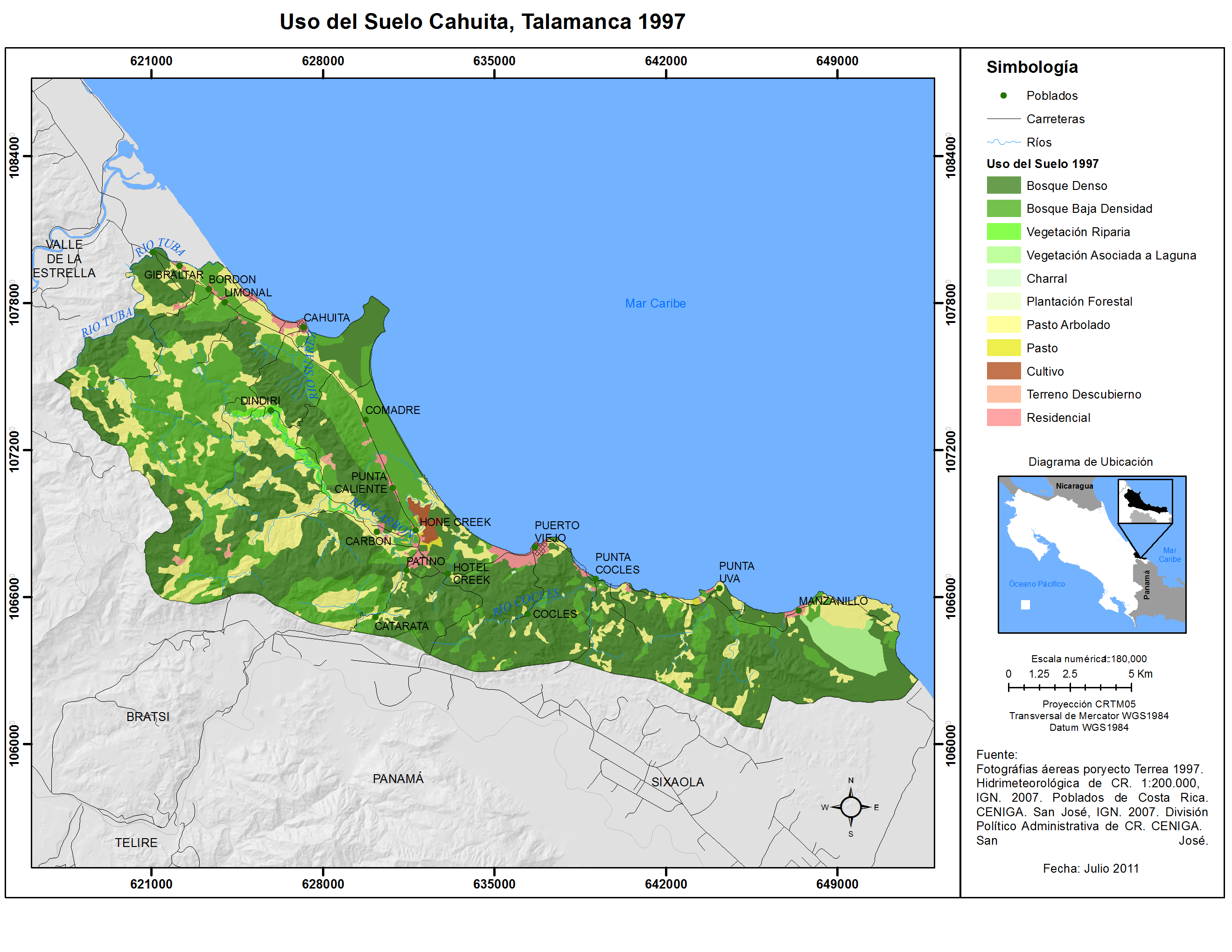Click the DINDIRI label
Viewport: 1232px width, 952px height.
(260, 400)
